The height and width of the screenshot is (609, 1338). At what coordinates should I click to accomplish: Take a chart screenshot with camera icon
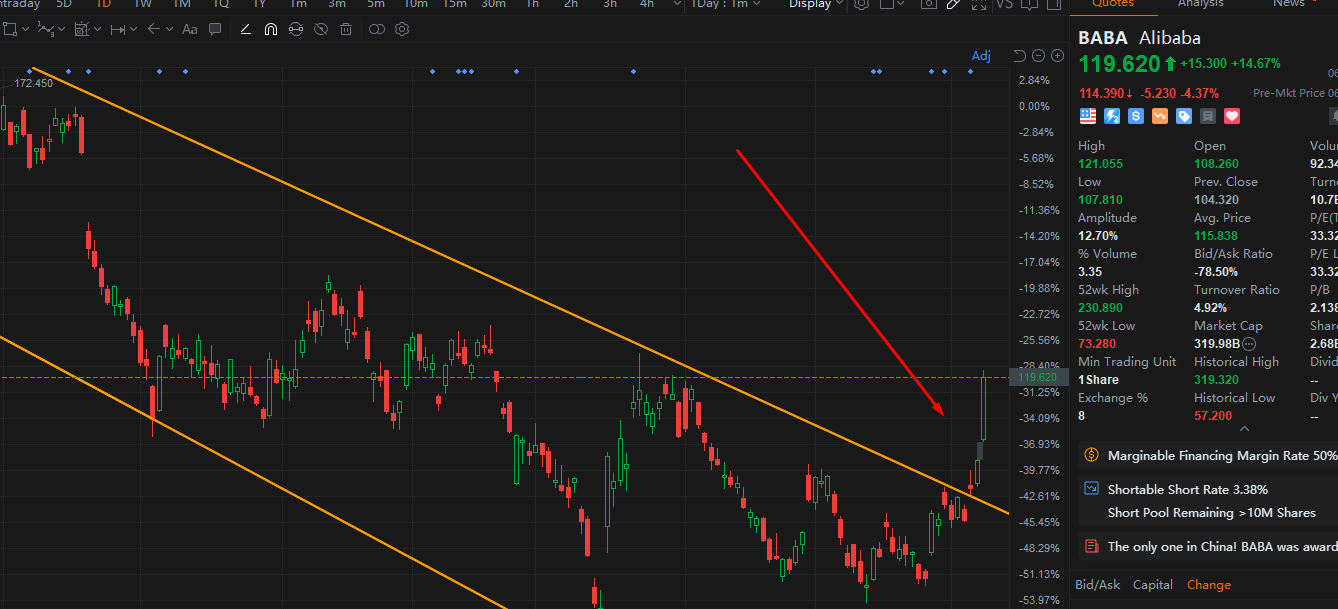pyautogui.click(x=929, y=4)
